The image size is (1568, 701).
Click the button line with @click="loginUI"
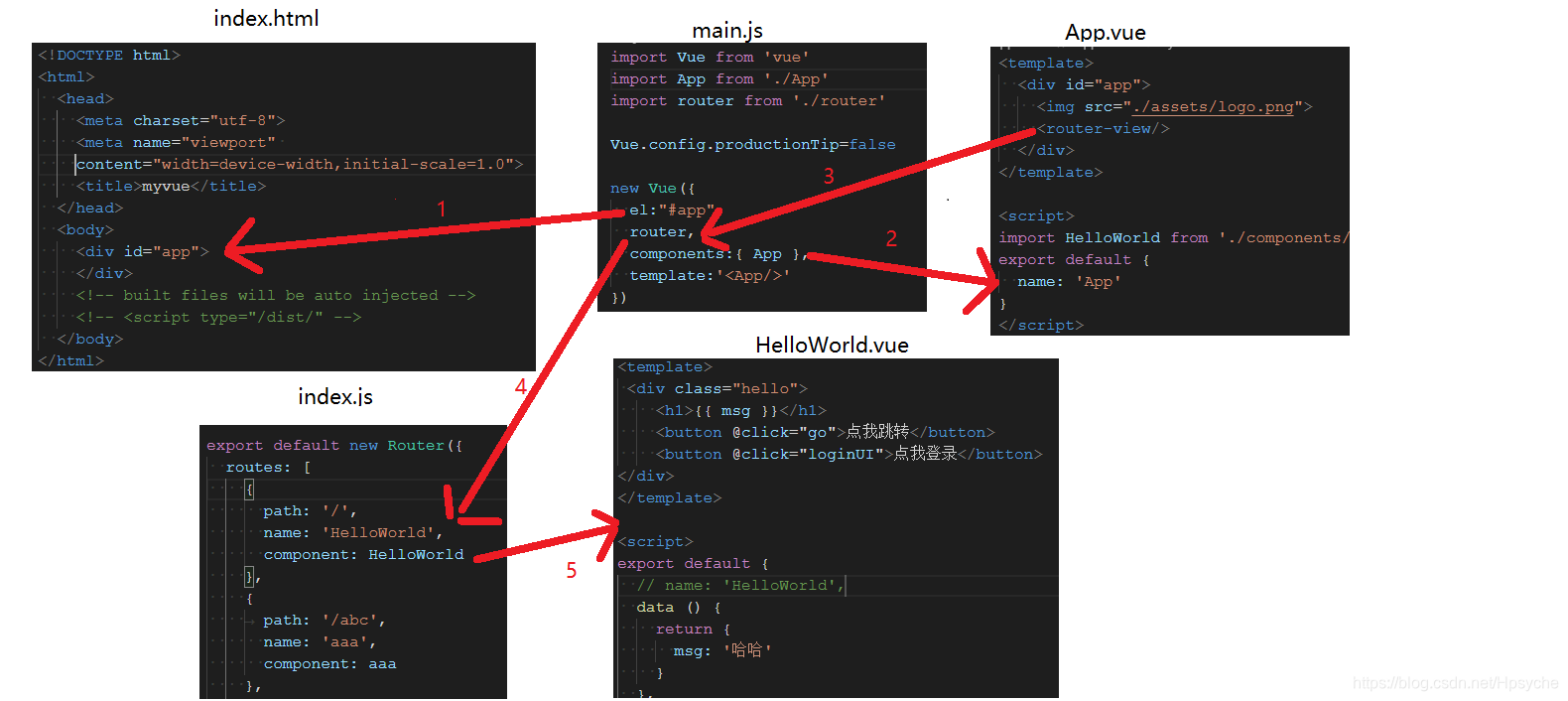tap(849, 455)
